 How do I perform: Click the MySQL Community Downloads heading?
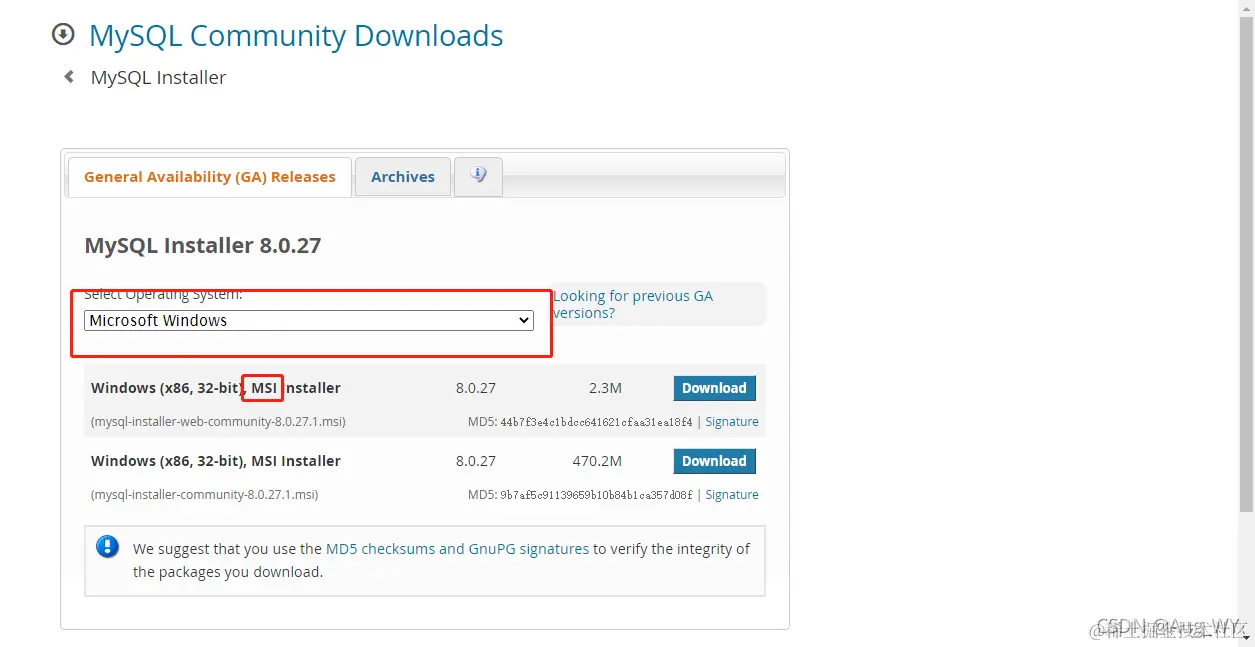coord(296,36)
